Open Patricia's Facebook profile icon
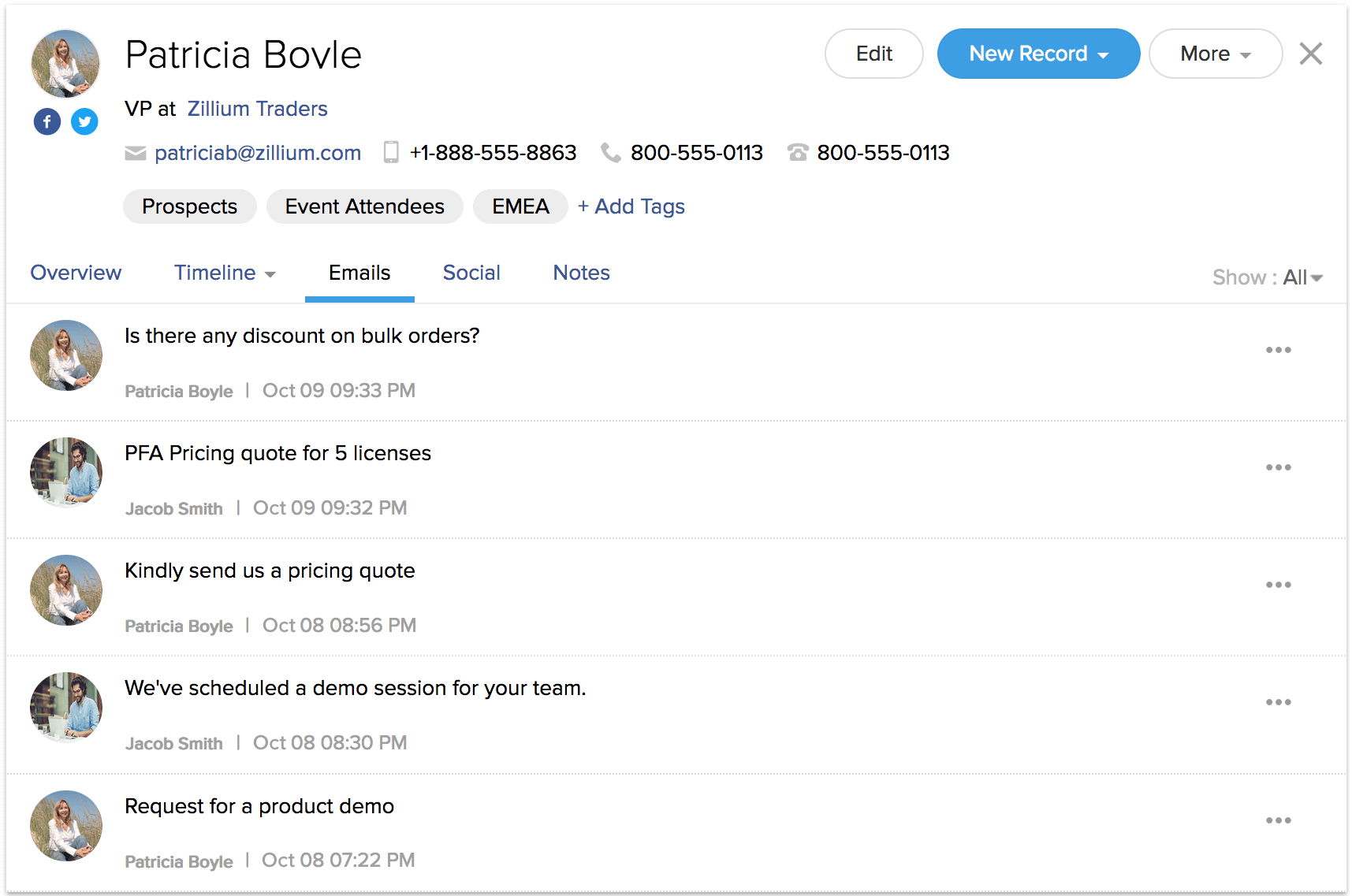1352x896 pixels. (x=47, y=121)
